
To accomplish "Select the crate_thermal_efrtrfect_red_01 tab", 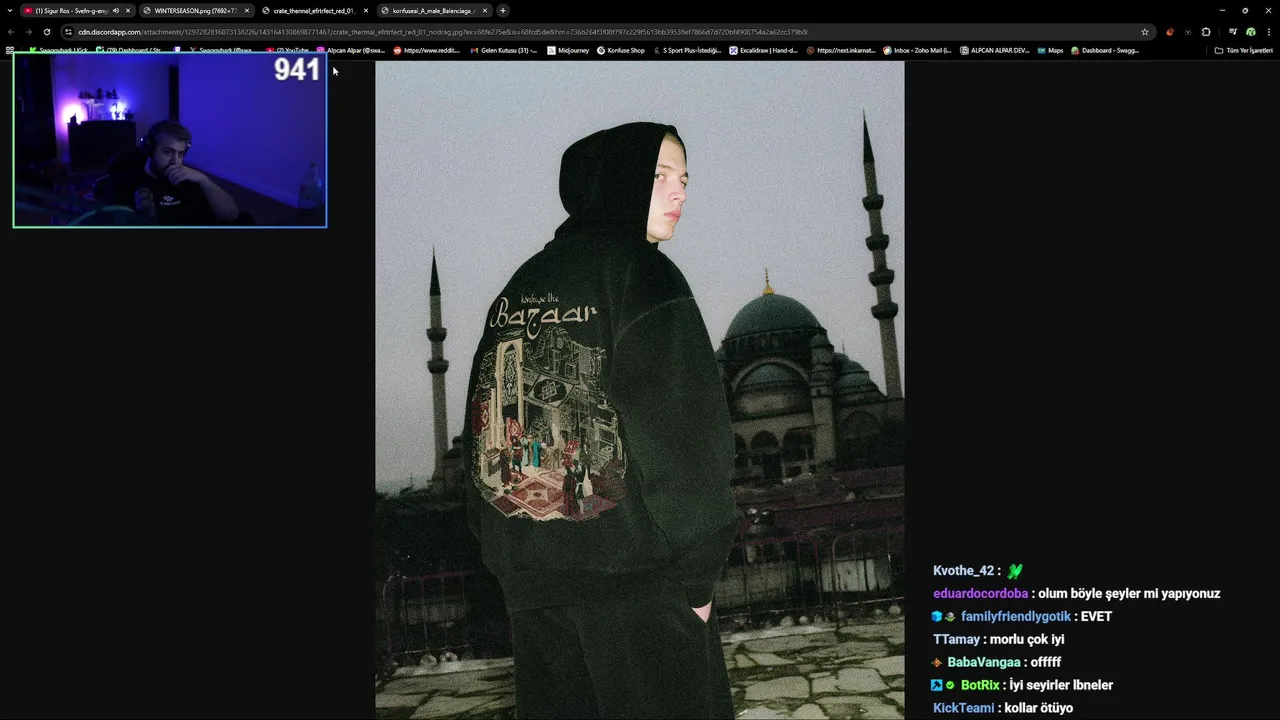I will 314,10.
